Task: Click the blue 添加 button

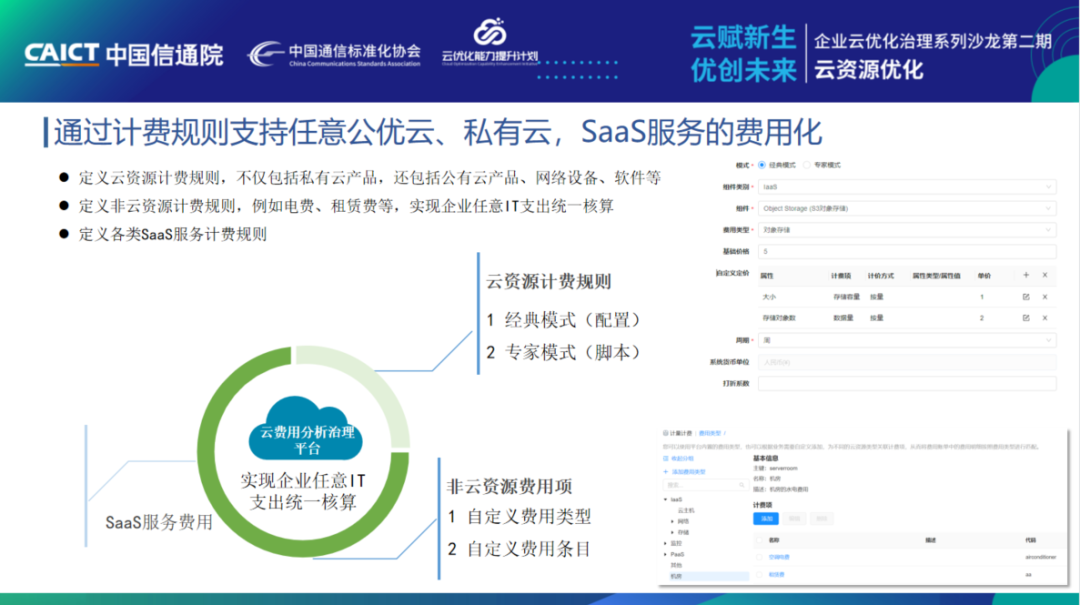Action: [x=766, y=519]
